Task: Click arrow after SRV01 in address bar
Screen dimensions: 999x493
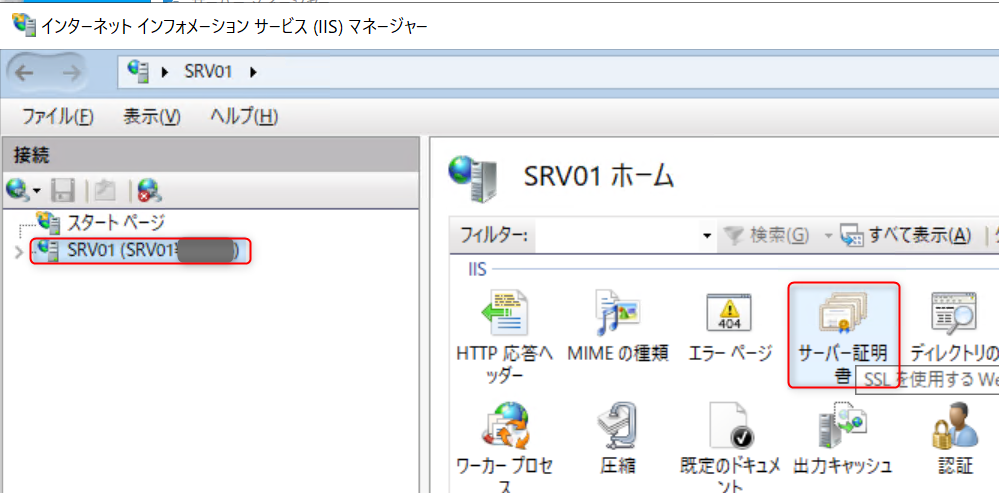Action: (x=254, y=73)
